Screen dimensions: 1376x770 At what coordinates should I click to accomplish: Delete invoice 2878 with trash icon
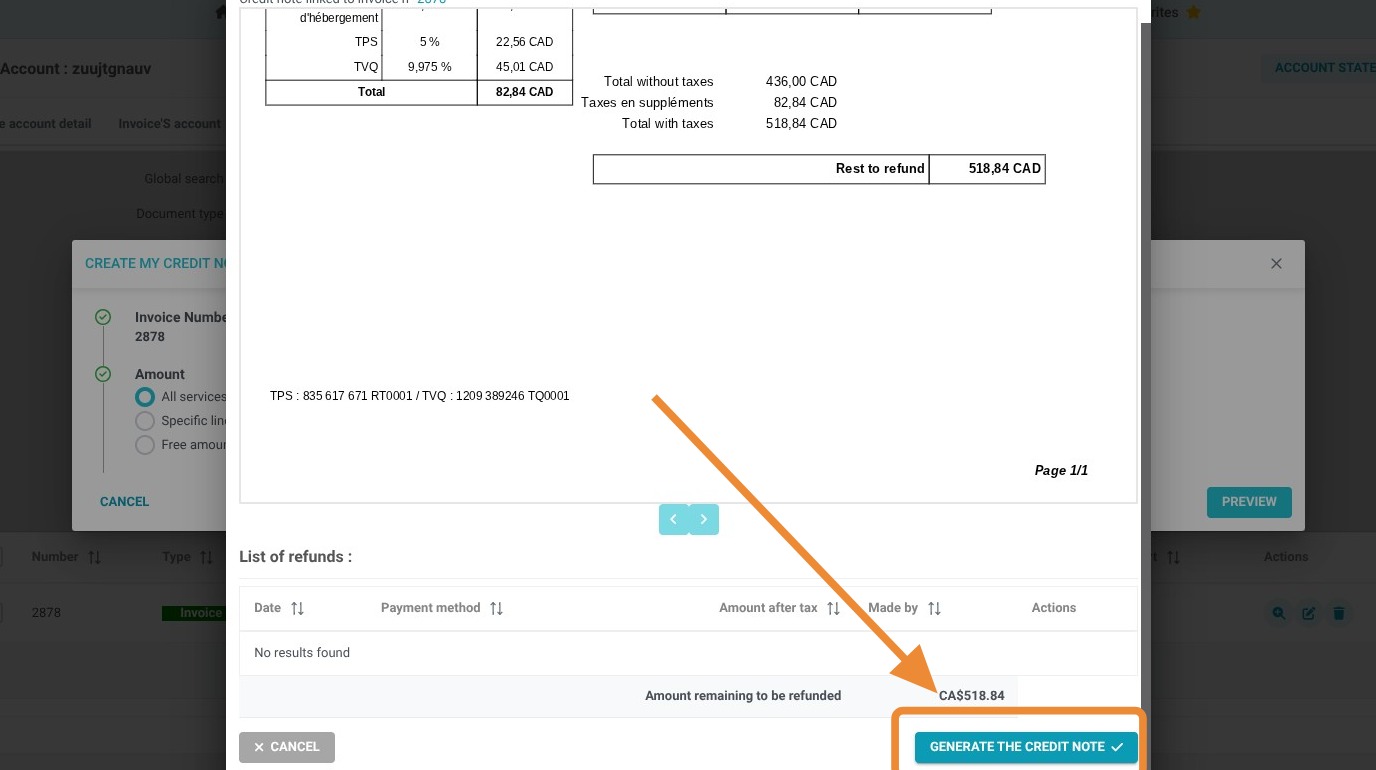pos(1340,613)
